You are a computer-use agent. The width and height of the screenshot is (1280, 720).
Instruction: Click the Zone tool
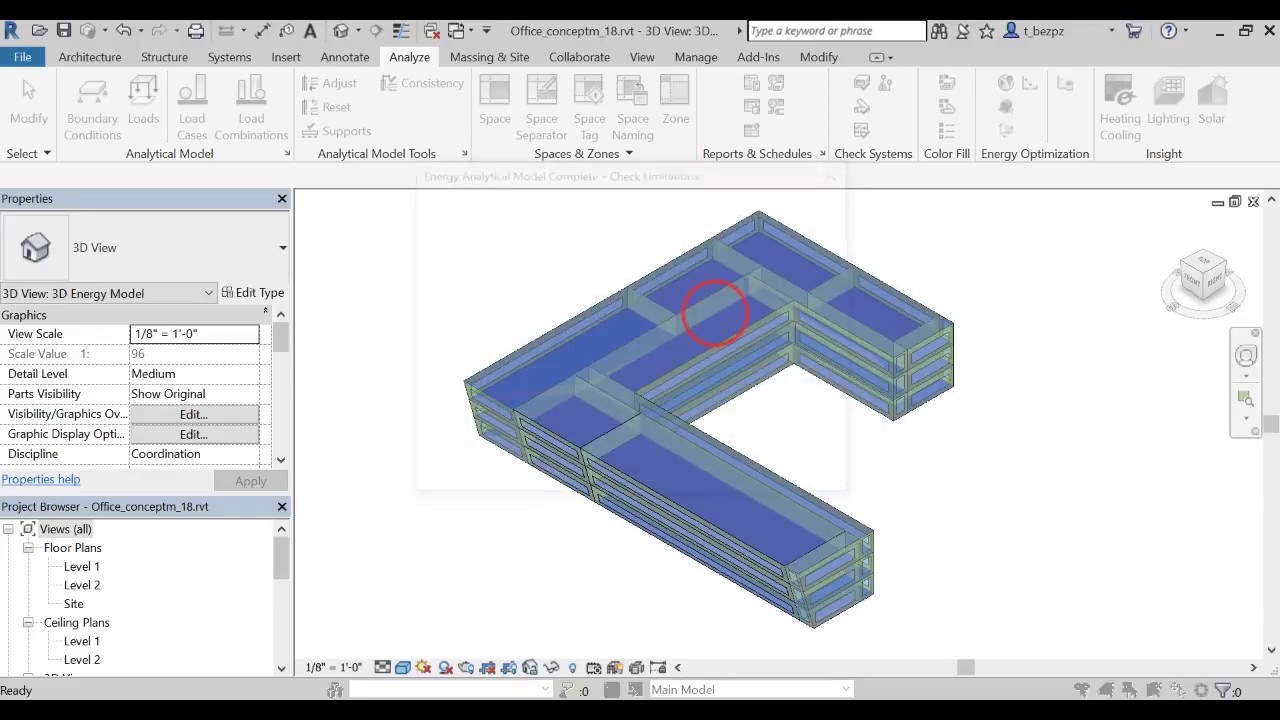pyautogui.click(x=676, y=100)
